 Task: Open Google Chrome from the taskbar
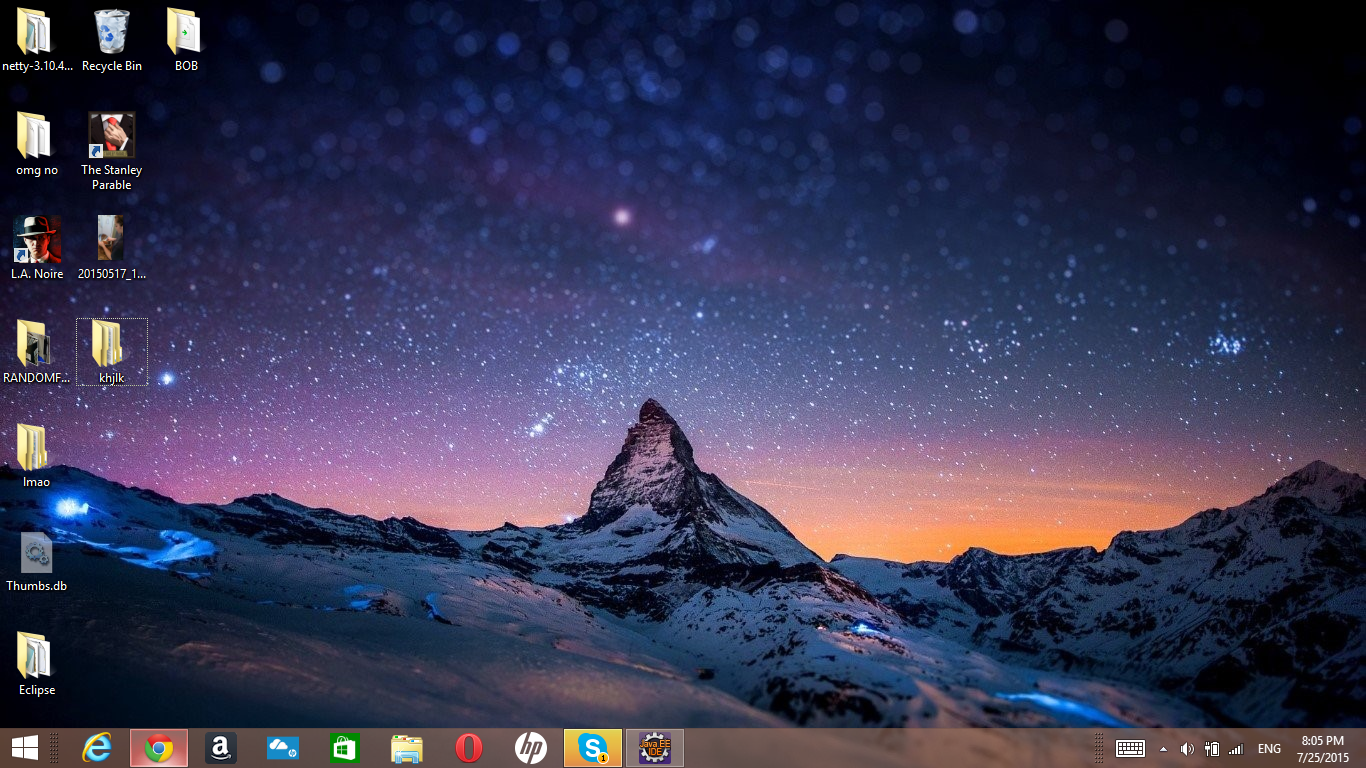coord(158,748)
